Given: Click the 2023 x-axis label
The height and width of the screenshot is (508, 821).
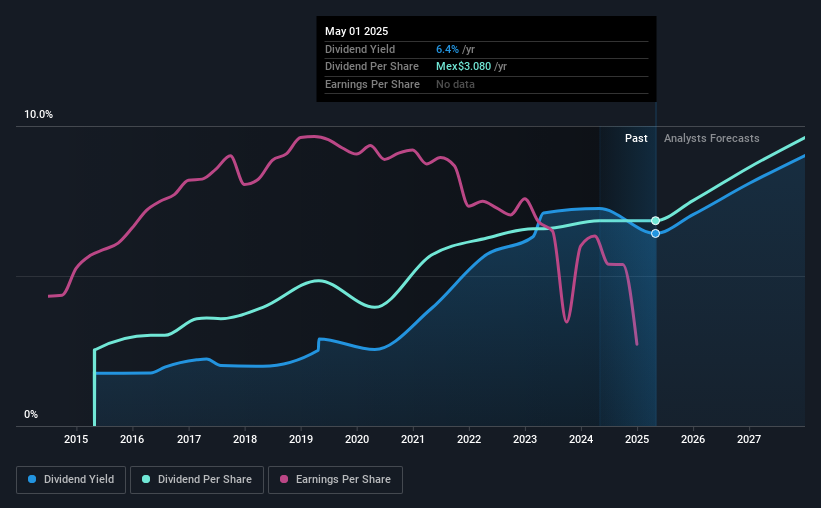Looking at the screenshot, I should tap(525, 439).
